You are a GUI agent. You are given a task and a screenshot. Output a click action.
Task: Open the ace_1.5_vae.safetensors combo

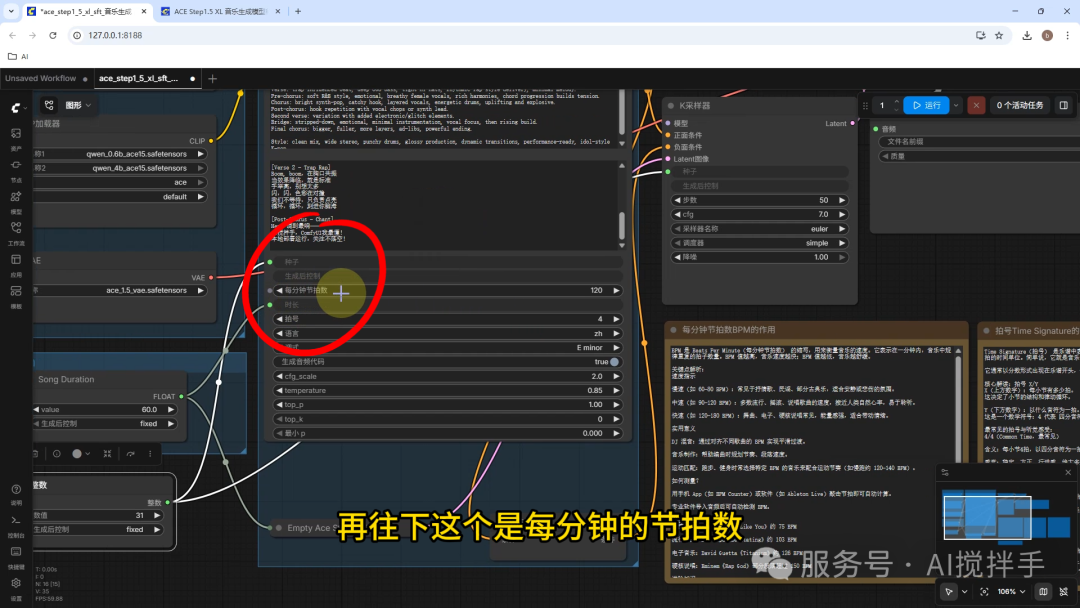[x=120, y=291]
